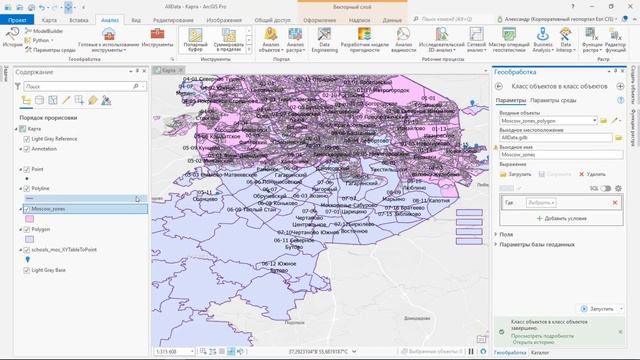
Task: Browse for input features folder icon
Action: [x=604, y=121]
